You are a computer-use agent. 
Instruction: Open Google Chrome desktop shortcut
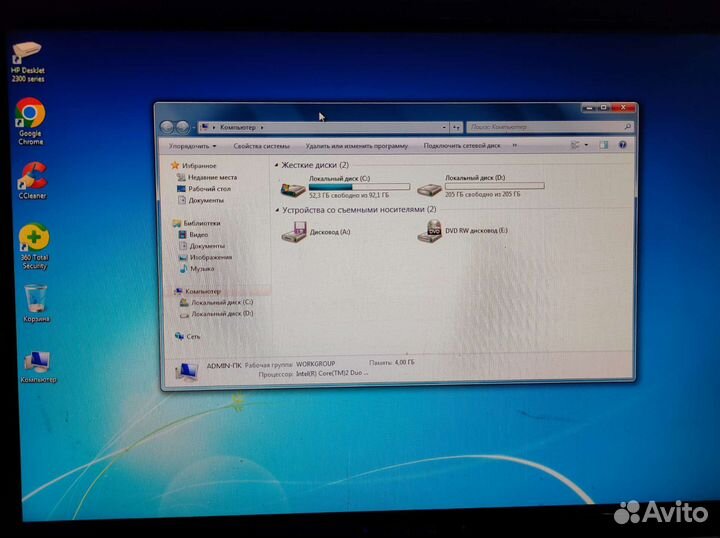point(30,114)
